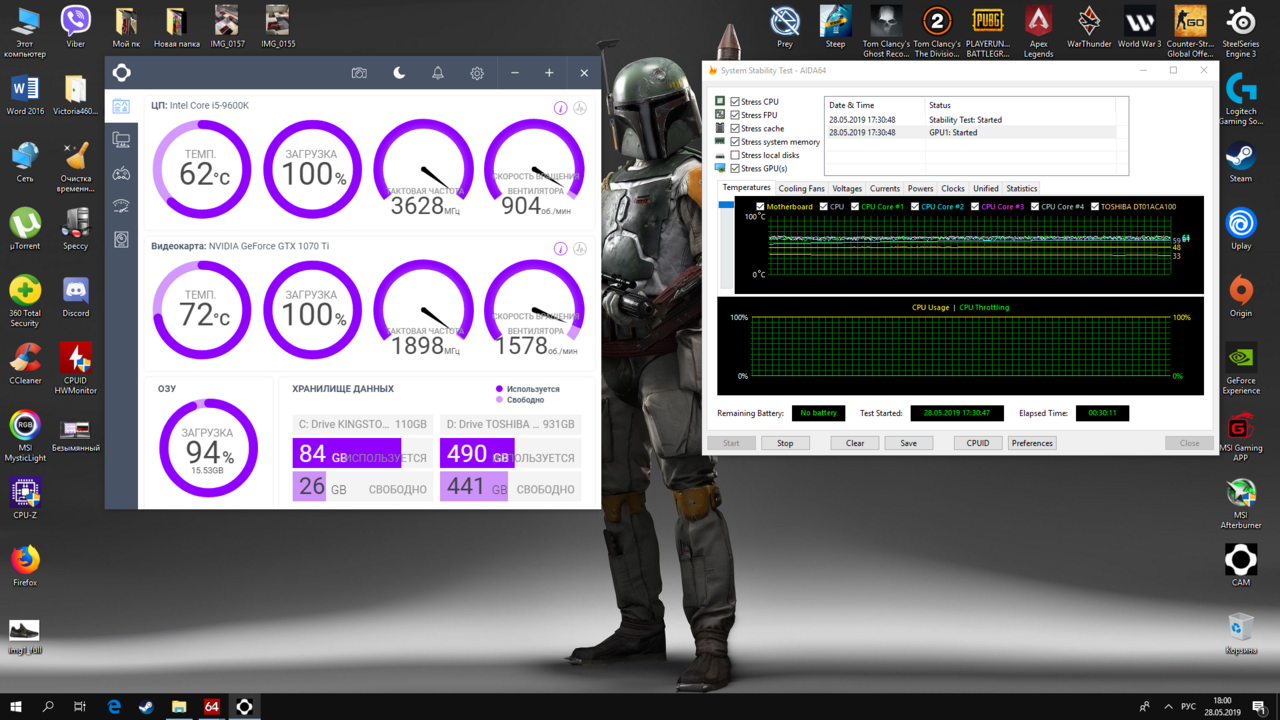Select the MSI MysticLight desktop icon

[25, 435]
